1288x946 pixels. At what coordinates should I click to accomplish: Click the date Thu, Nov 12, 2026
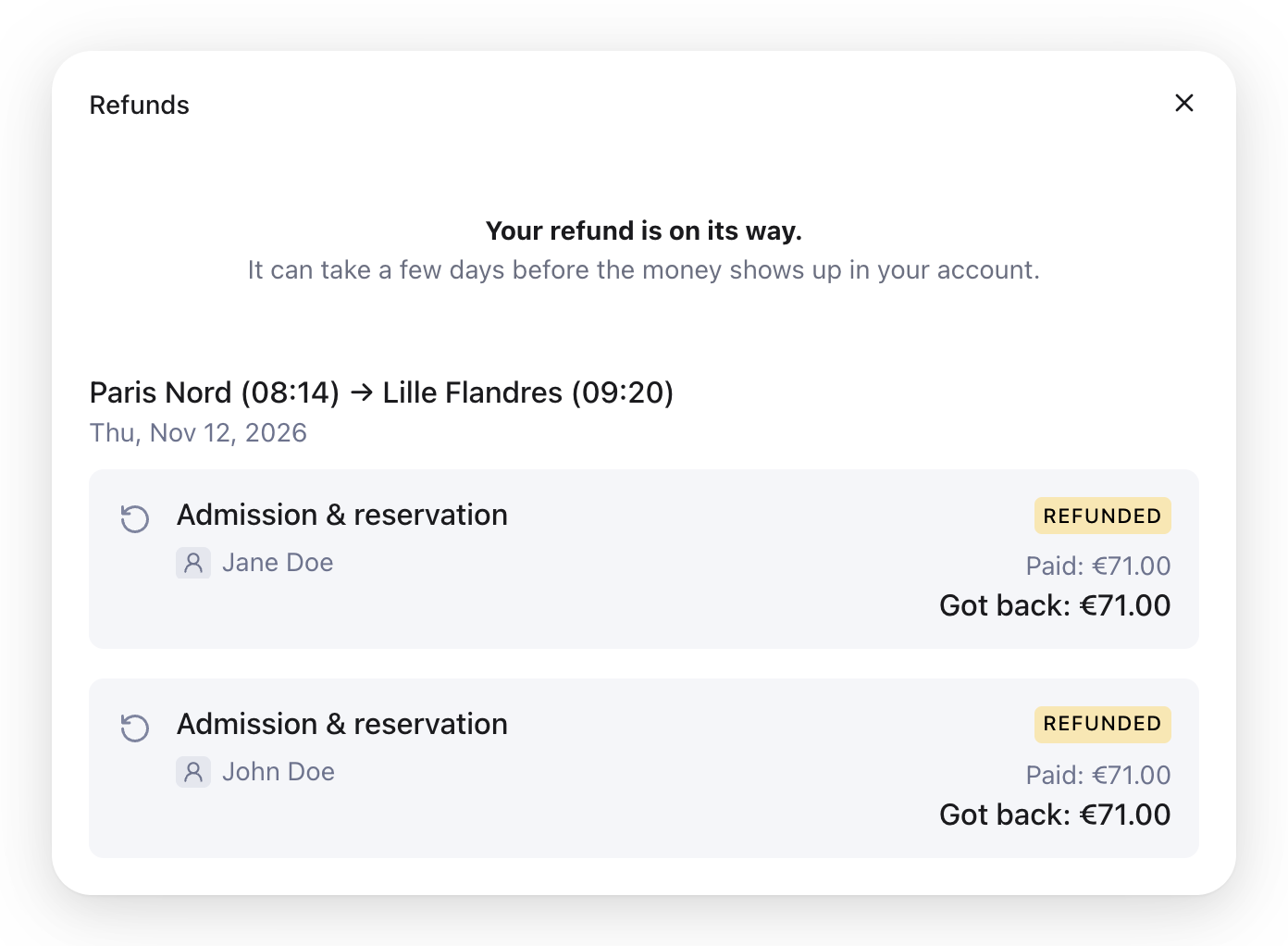(198, 433)
